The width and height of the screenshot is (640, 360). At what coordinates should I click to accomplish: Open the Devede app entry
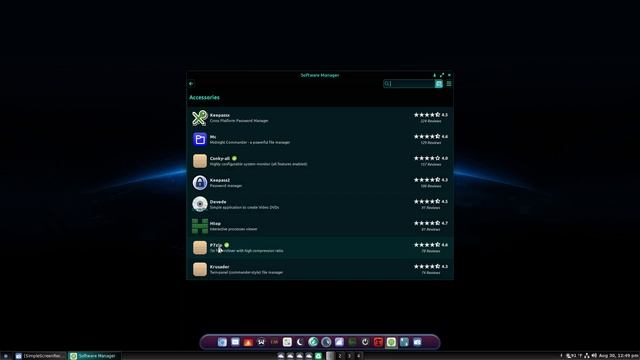click(320, 204)
